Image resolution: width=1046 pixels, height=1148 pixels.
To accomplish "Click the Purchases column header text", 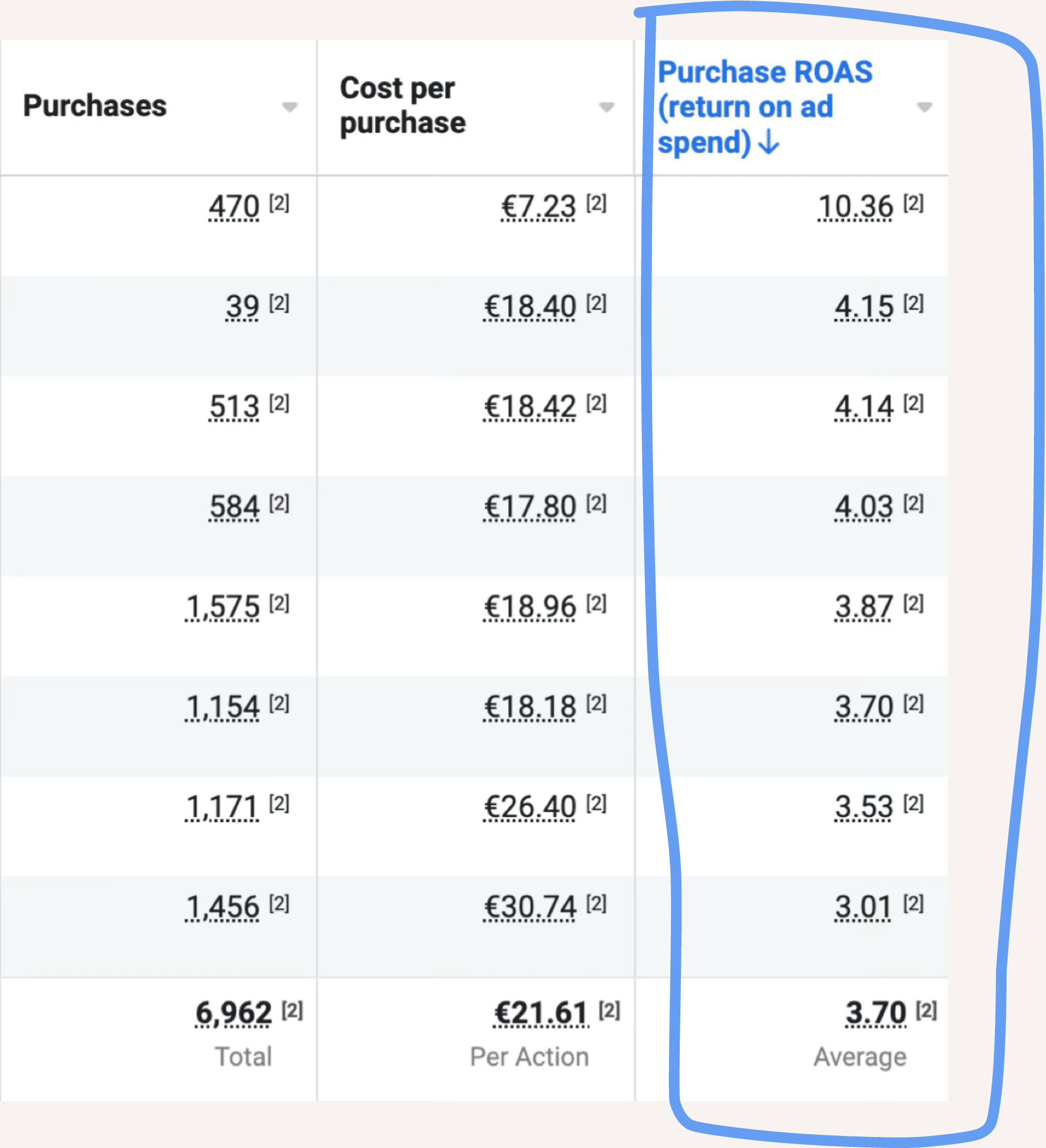I will (95, 106).
